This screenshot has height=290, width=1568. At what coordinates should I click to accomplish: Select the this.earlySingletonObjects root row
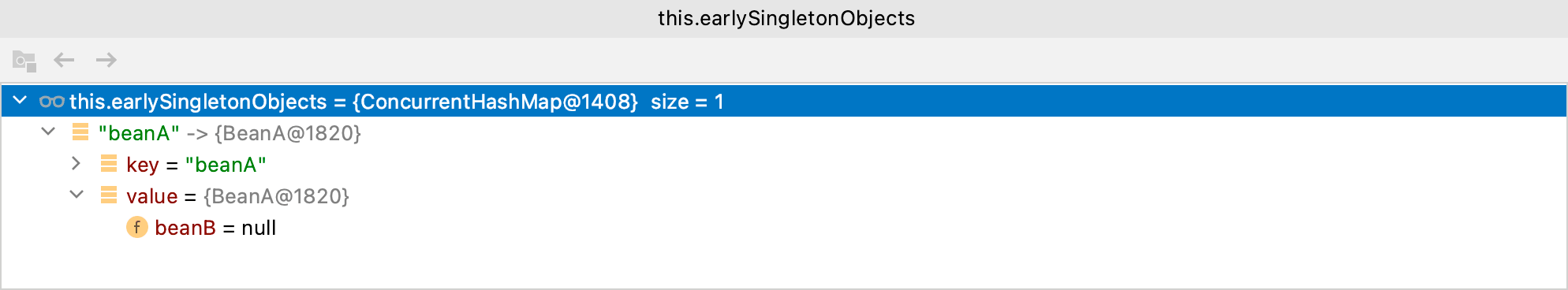(x=784, y=102)
